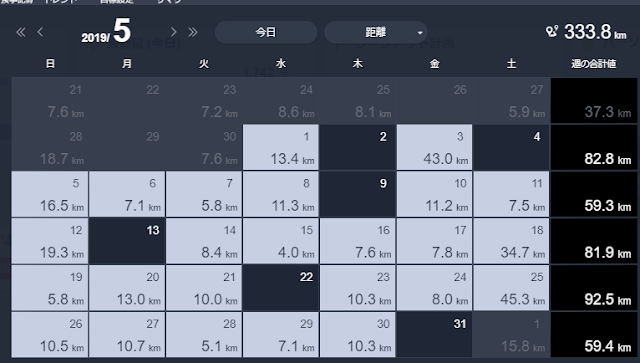Image resolution: width=640 pixels, height=363 pixels.
Task: Select the May 3 cell with 43.0 km
Action: tap(434, 147)
